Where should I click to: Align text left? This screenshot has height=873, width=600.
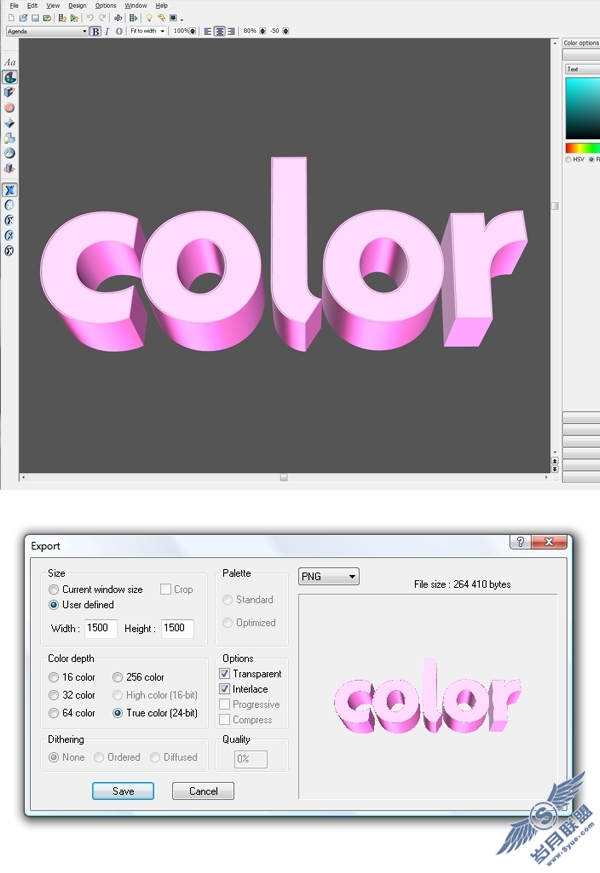pyautogui.click(x=207, y=31)
